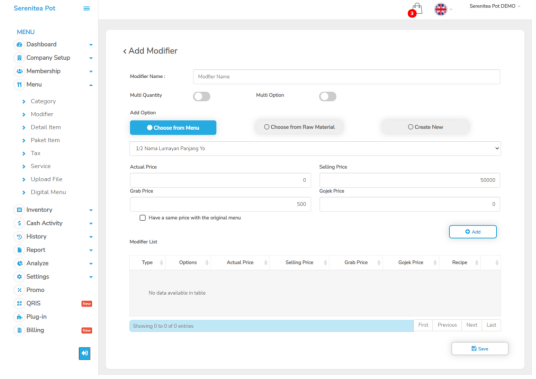536x379 pixels.
Task: Click the History clock icon
Action: click(x=19, y=236)
